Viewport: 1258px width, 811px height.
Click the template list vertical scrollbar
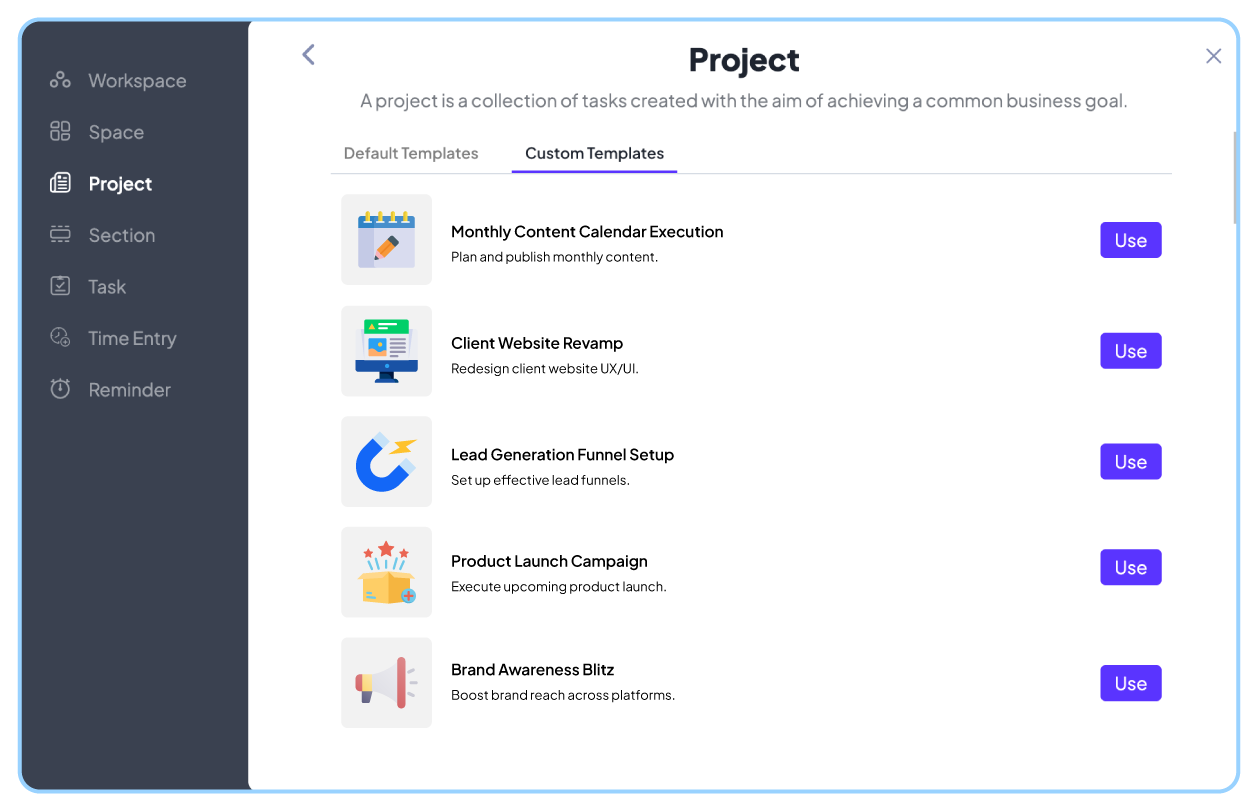point(1235,177)
